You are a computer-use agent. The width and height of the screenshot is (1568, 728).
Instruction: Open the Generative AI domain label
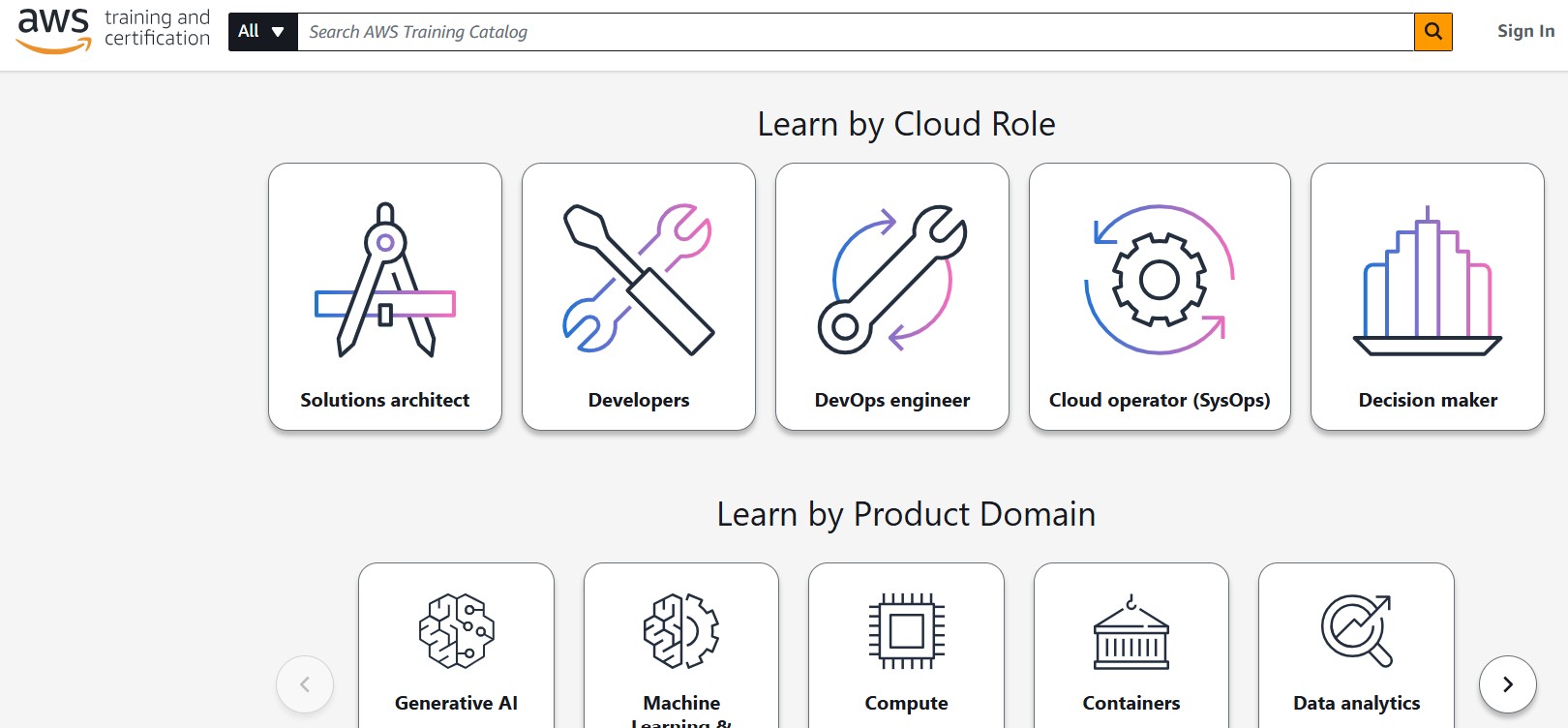pyautogui.click(x=457, y=703)
